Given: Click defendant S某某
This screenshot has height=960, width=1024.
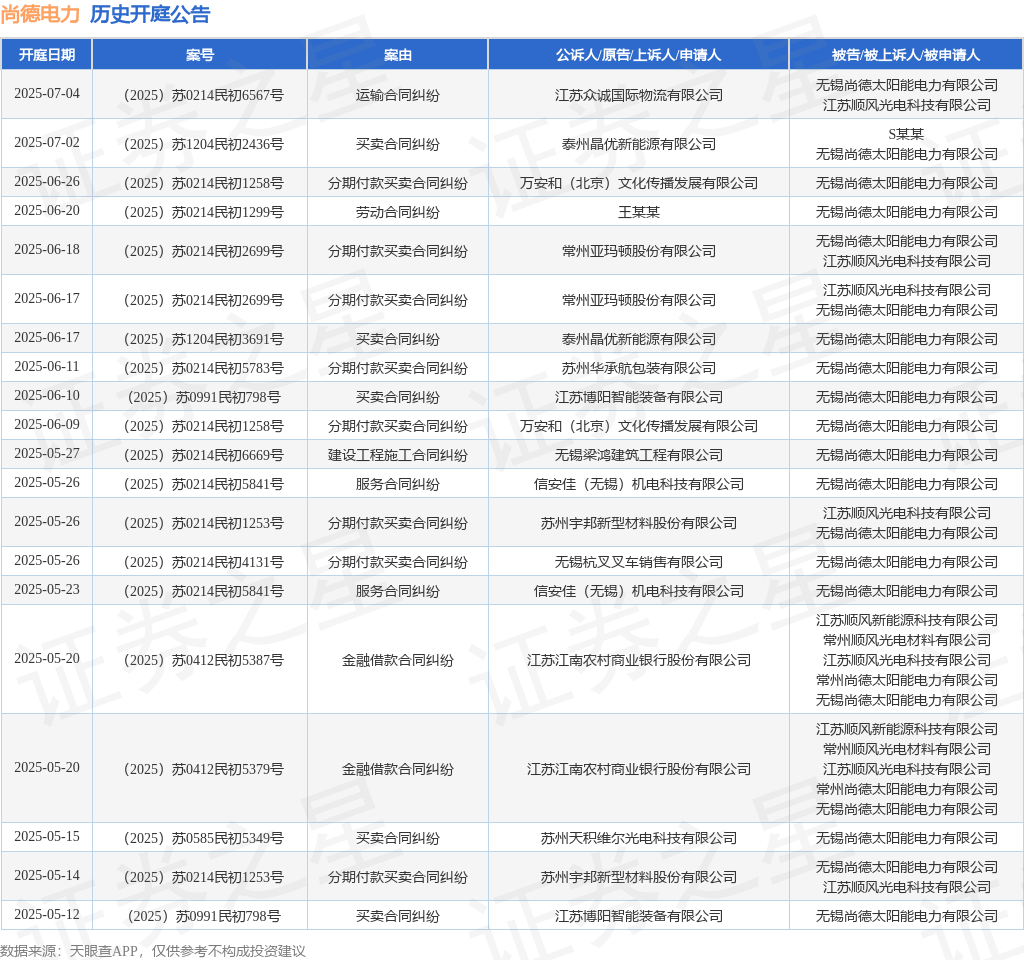Looking at the screenshot, I should (x=906, y=134).
